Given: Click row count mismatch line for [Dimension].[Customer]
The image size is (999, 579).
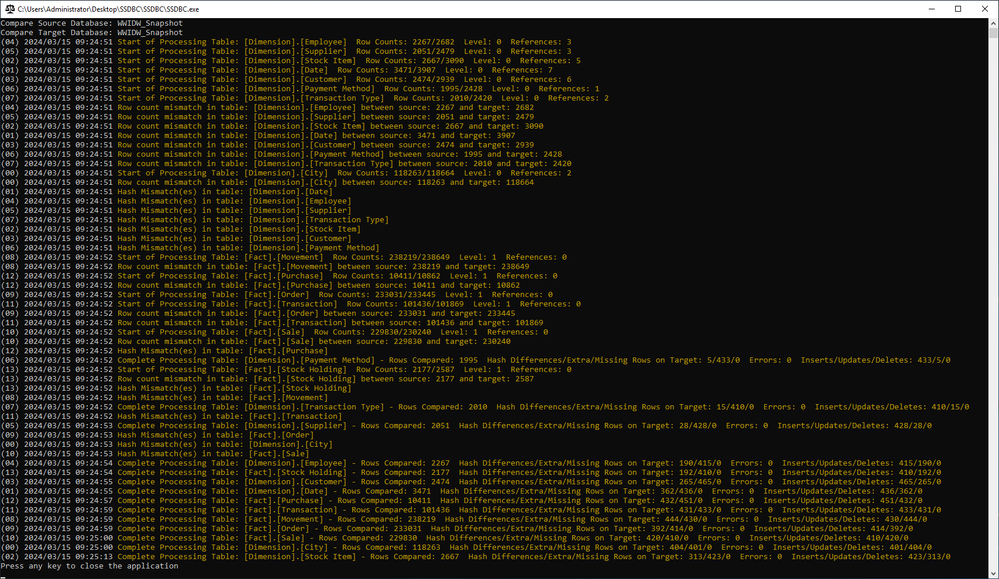Looking at the screenshot, I should pyautogui.click(x=268, y=145).
